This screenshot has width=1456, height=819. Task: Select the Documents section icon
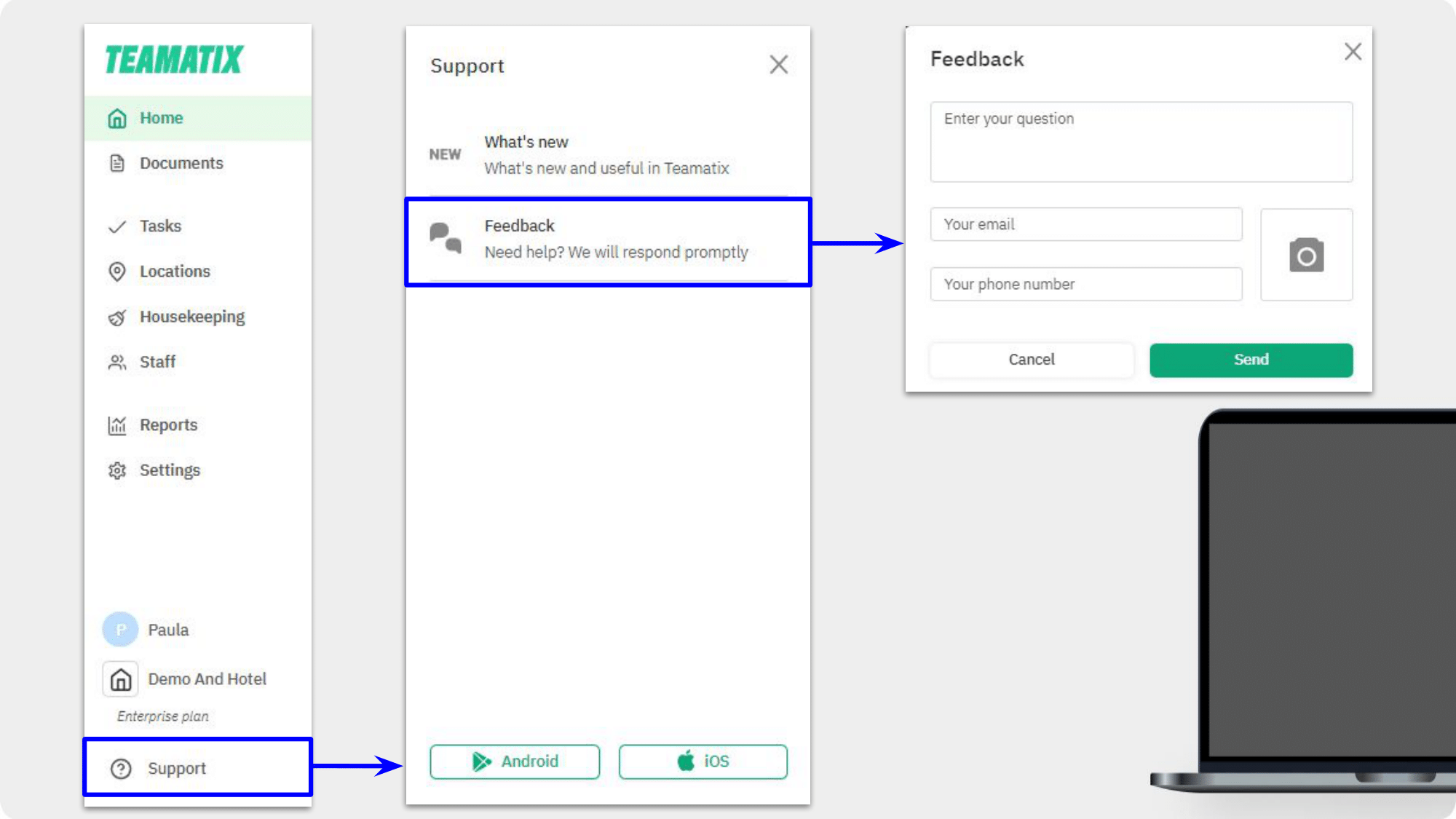click(x=118, y=163)
